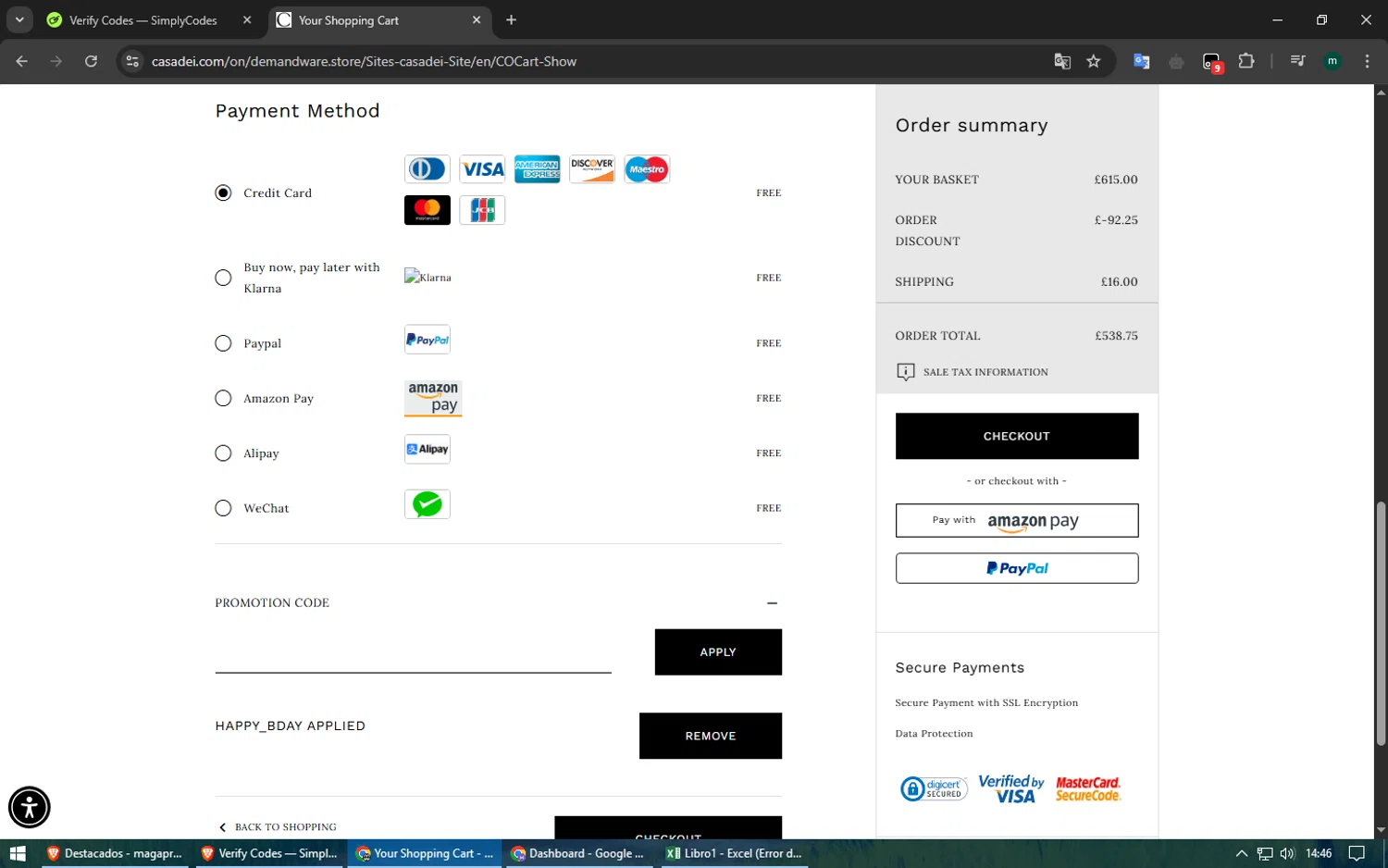Click the DigiCert Secured badge
The image size is (1388, 868).
pos(934,788)
